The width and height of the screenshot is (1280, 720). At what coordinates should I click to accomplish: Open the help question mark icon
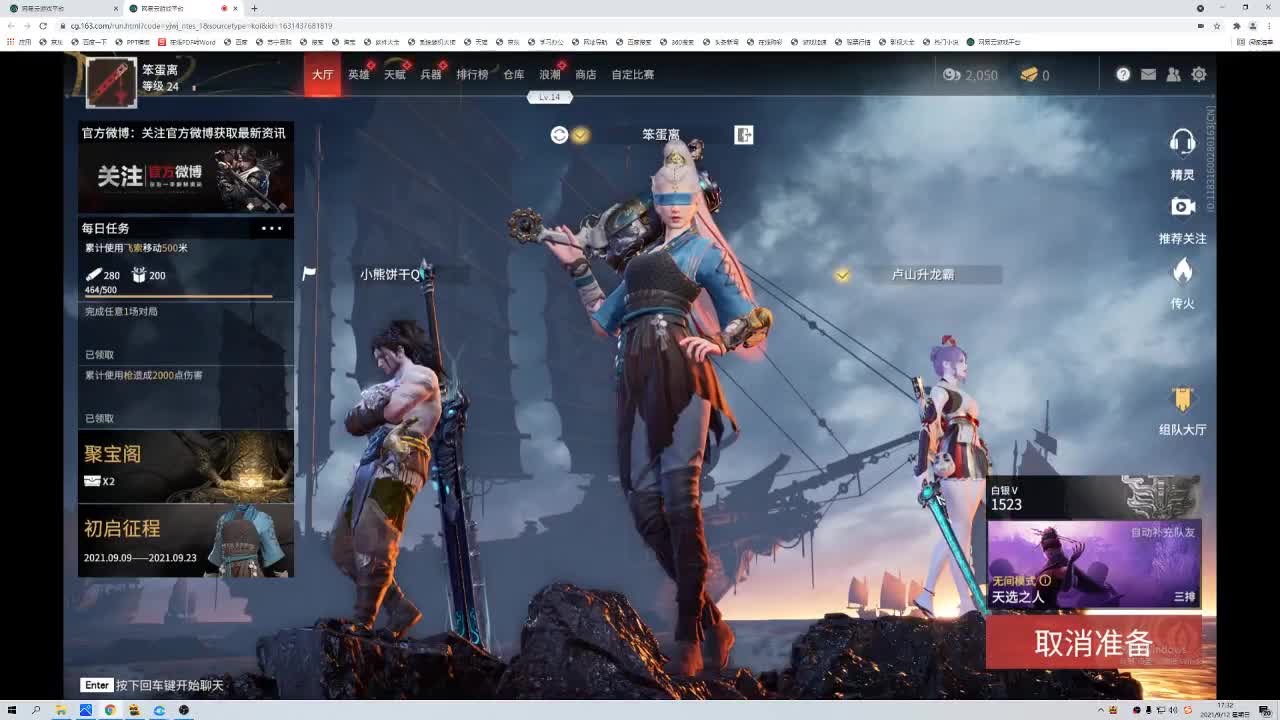(x=1123, y=75)
